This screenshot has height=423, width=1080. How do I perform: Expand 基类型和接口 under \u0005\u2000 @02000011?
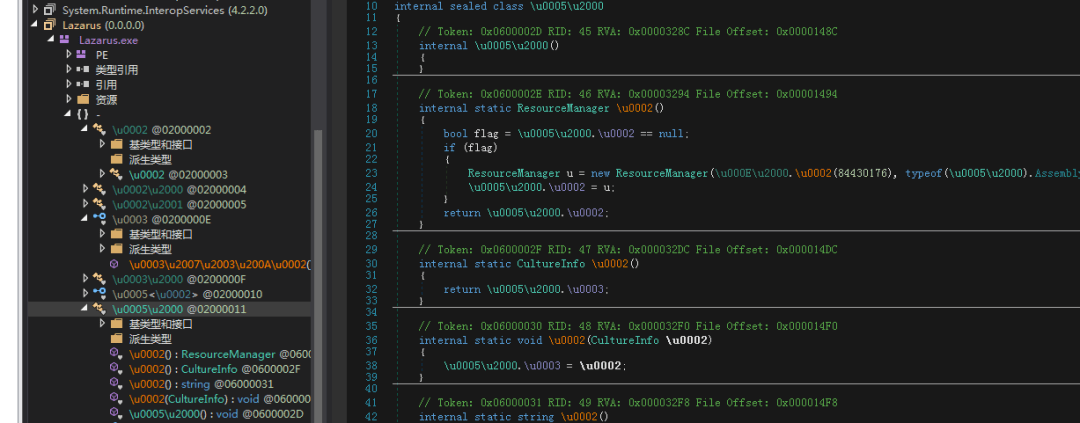click(102, 324)
